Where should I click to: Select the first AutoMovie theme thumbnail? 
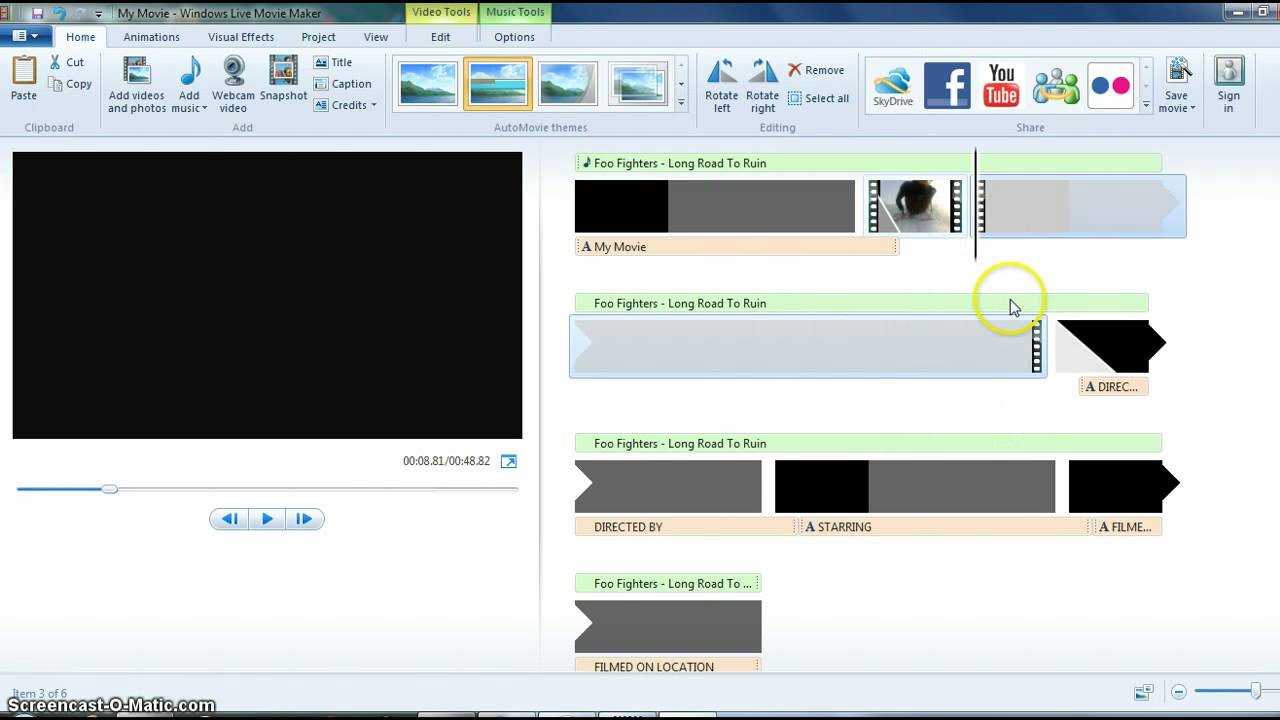tap(428, 84)
